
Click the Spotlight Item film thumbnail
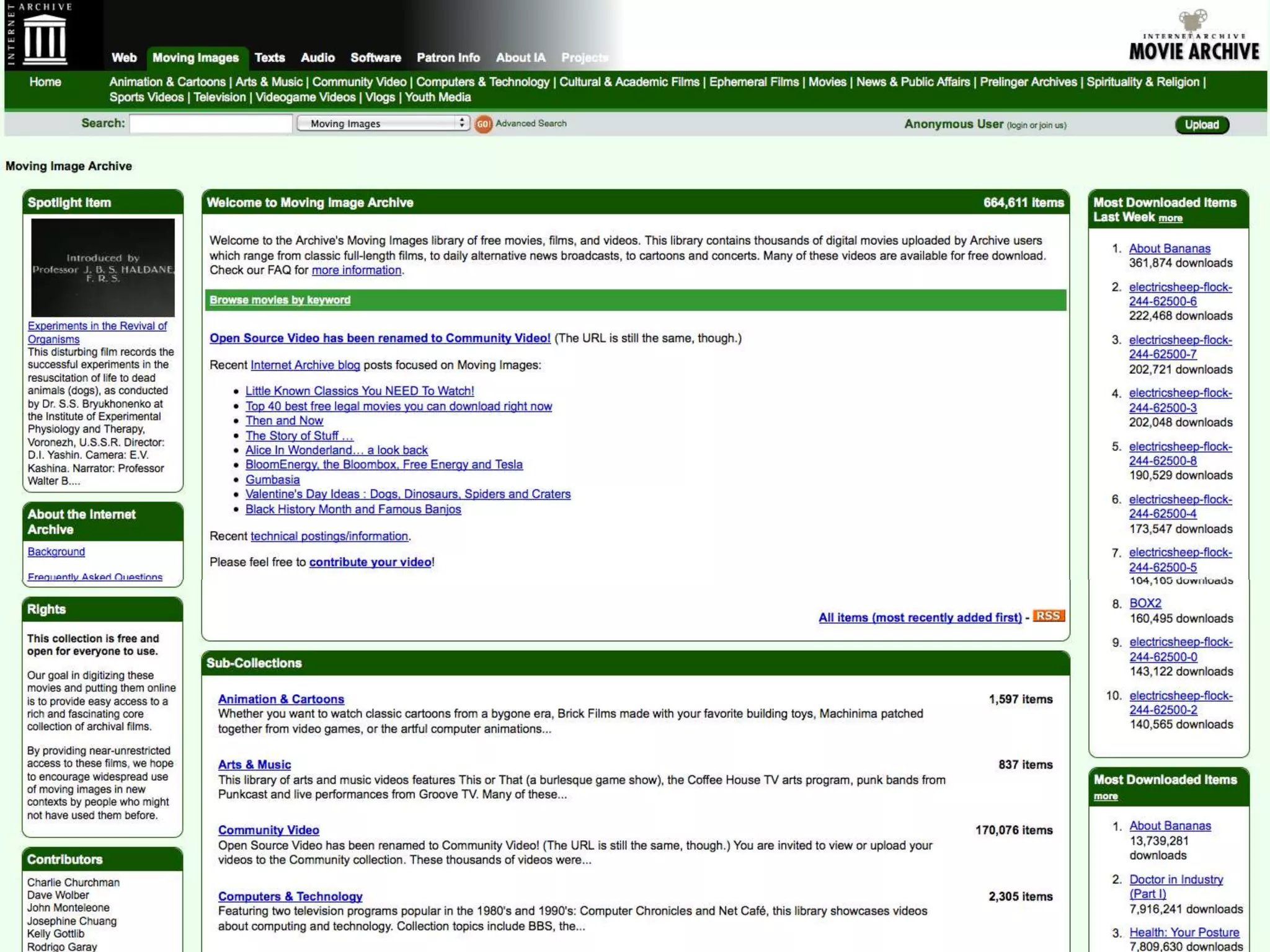pos(103,268)
